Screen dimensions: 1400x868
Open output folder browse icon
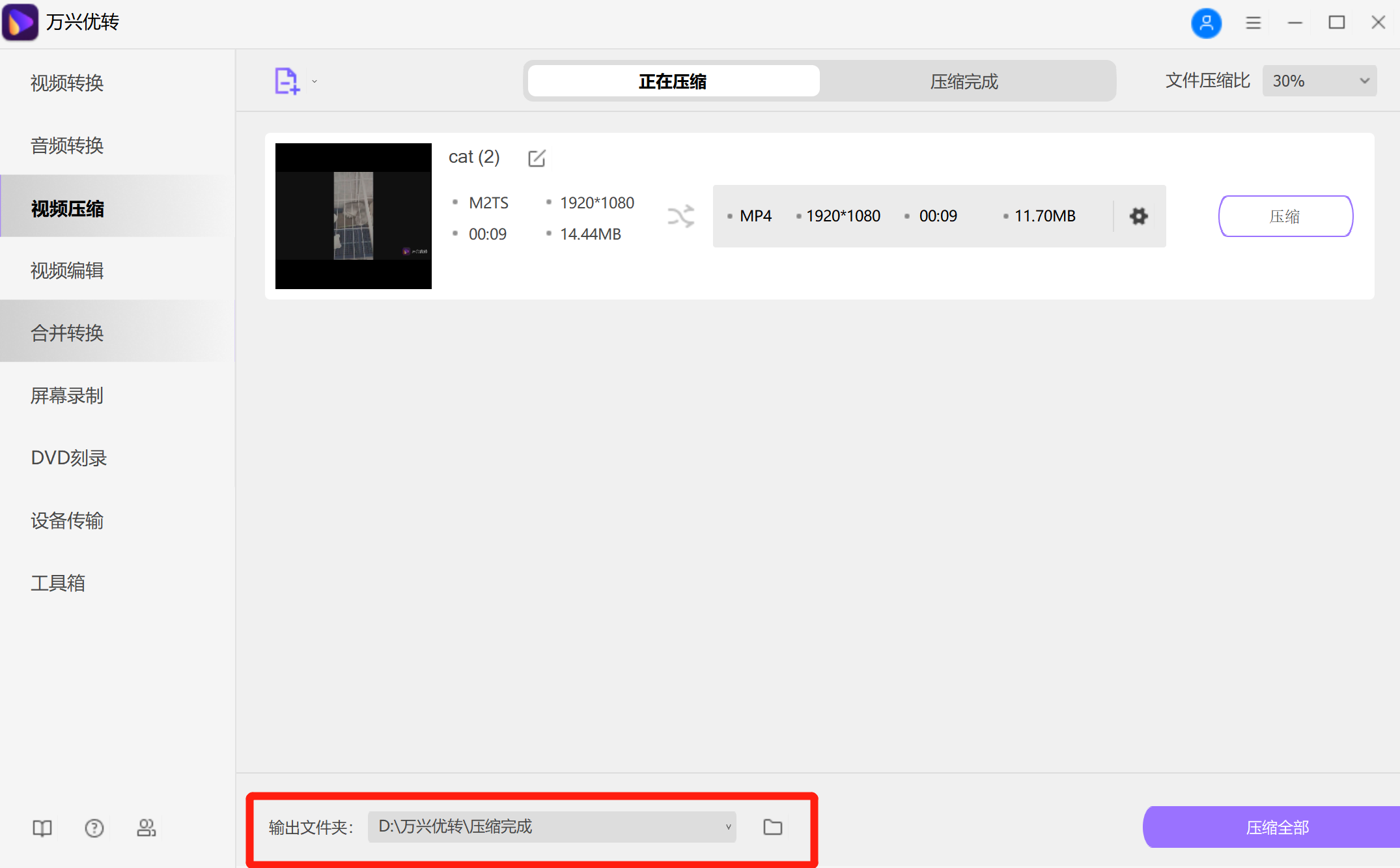point(772,827)
